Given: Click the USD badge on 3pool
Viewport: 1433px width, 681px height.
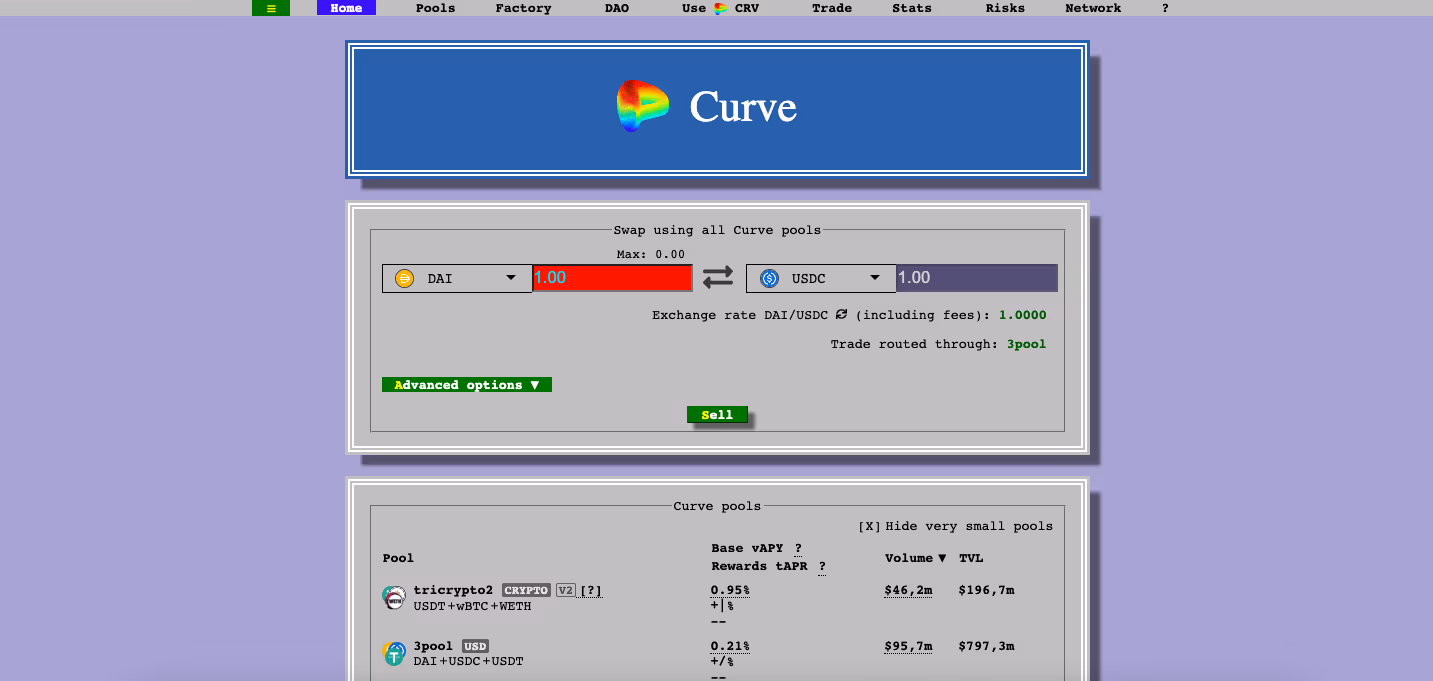Looking at the screenshot, I should tap(475, 647).
